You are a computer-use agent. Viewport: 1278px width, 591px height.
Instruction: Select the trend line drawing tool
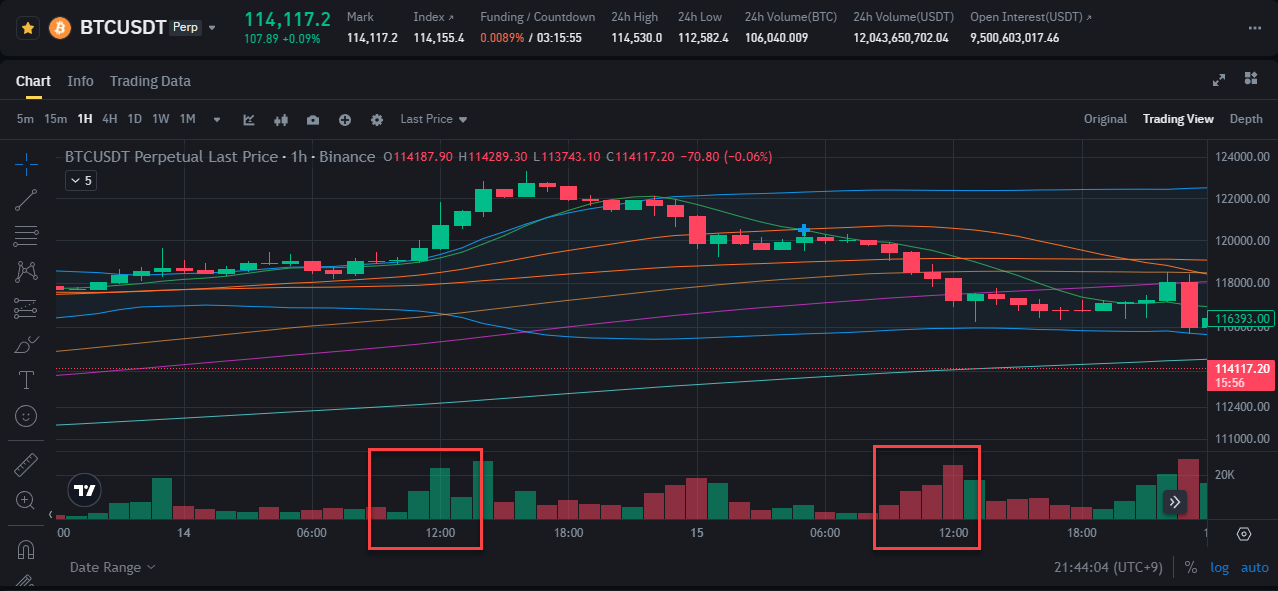coord(27,200)
